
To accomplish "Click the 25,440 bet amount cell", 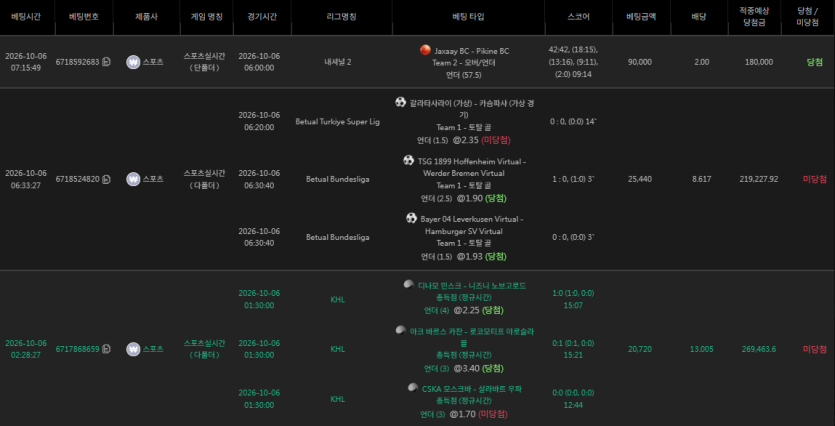I will pos(639,179).
